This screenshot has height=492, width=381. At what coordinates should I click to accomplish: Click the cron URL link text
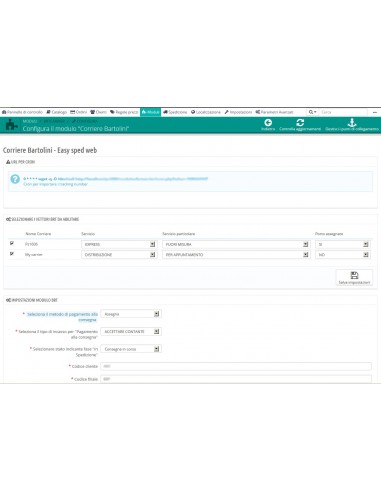[116, 179]
